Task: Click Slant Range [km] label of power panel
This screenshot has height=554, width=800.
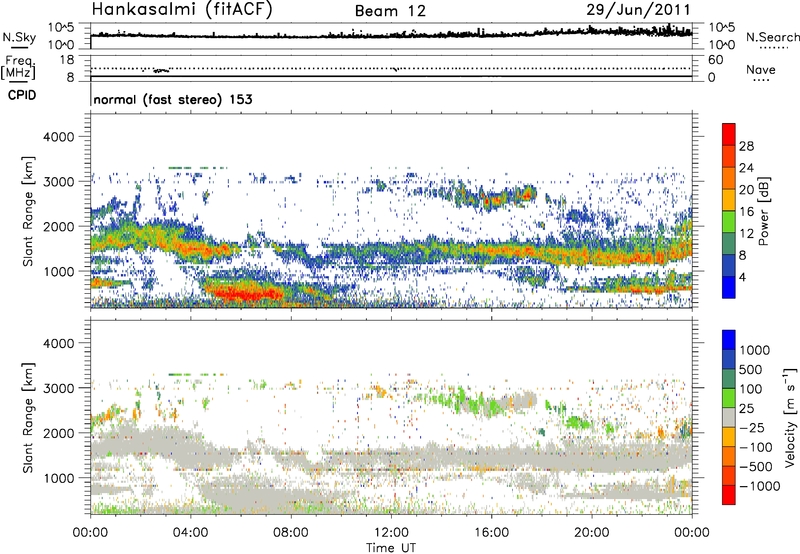Action: (x=28, y=211)
